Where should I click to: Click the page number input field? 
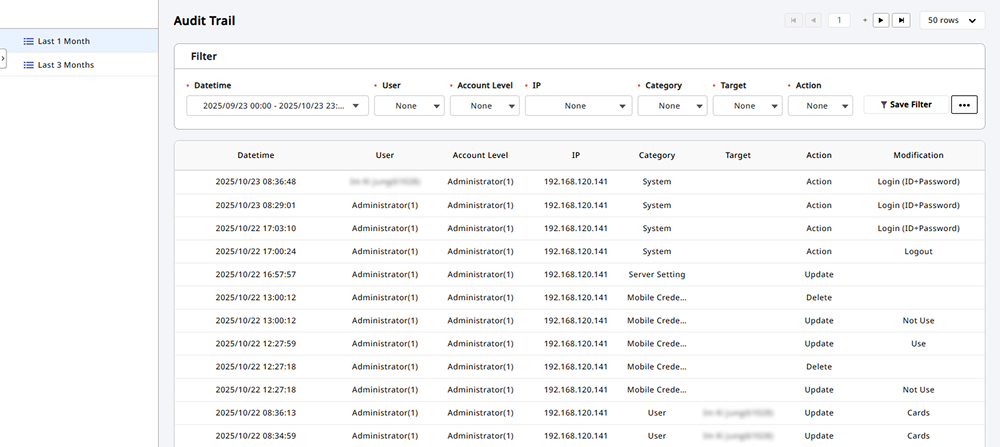pyautogui.click(x=838, y=20)
